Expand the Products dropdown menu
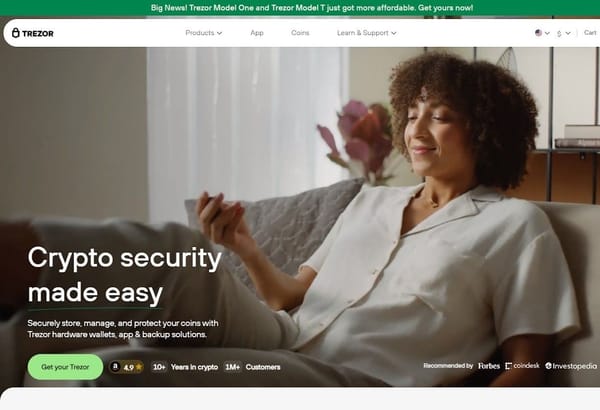Viewport: 600px width, 410px height. [x=204, y=33]
